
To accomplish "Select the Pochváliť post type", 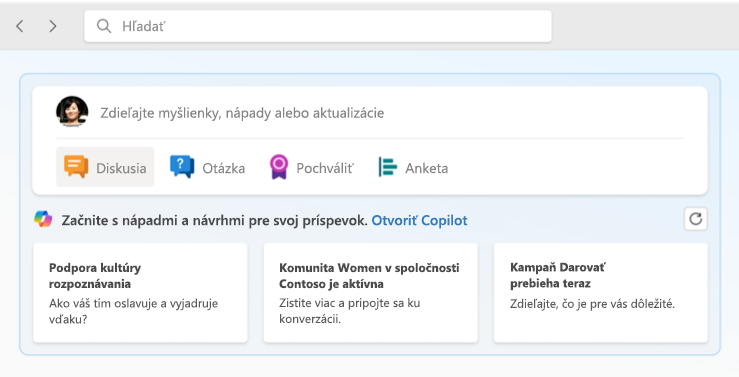I will [312, 167].
